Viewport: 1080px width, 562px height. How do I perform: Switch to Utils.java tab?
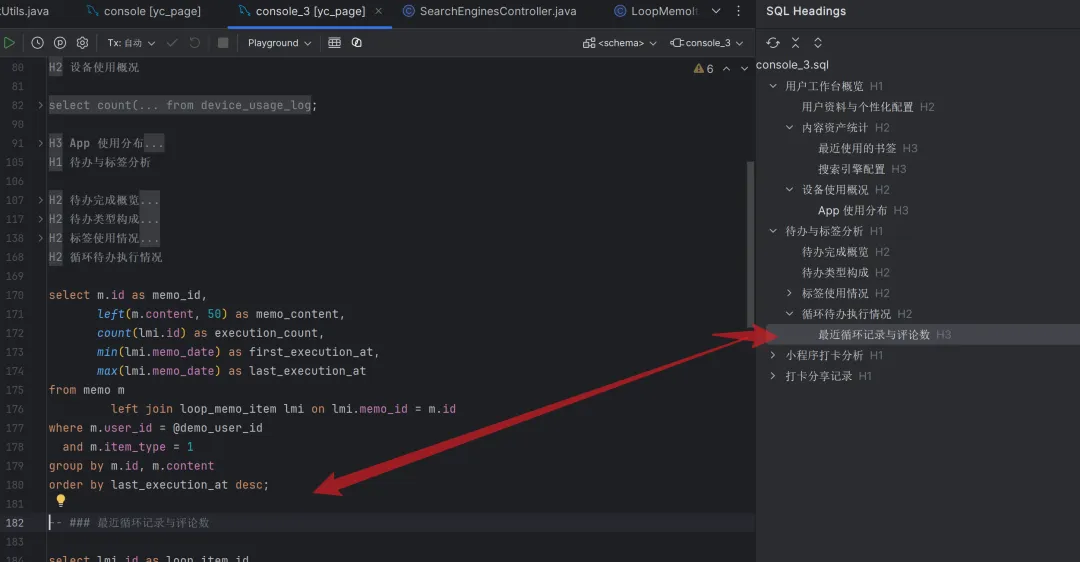25,11
